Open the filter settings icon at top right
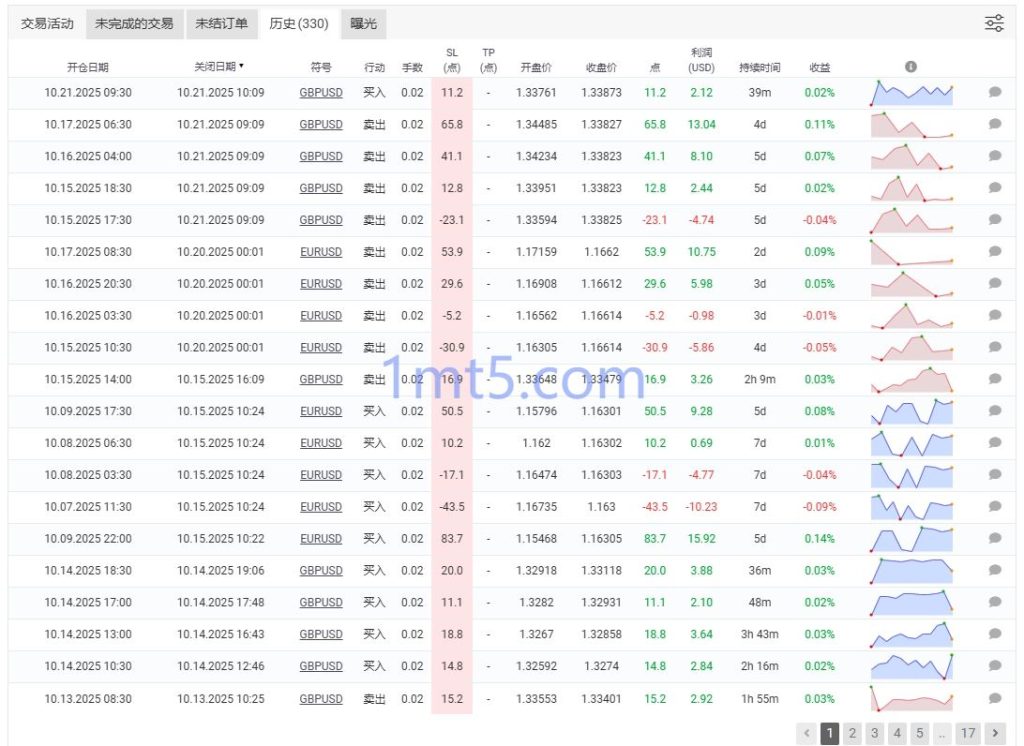This screenshot has width=1024, height=746. click(x=994, y=22)
